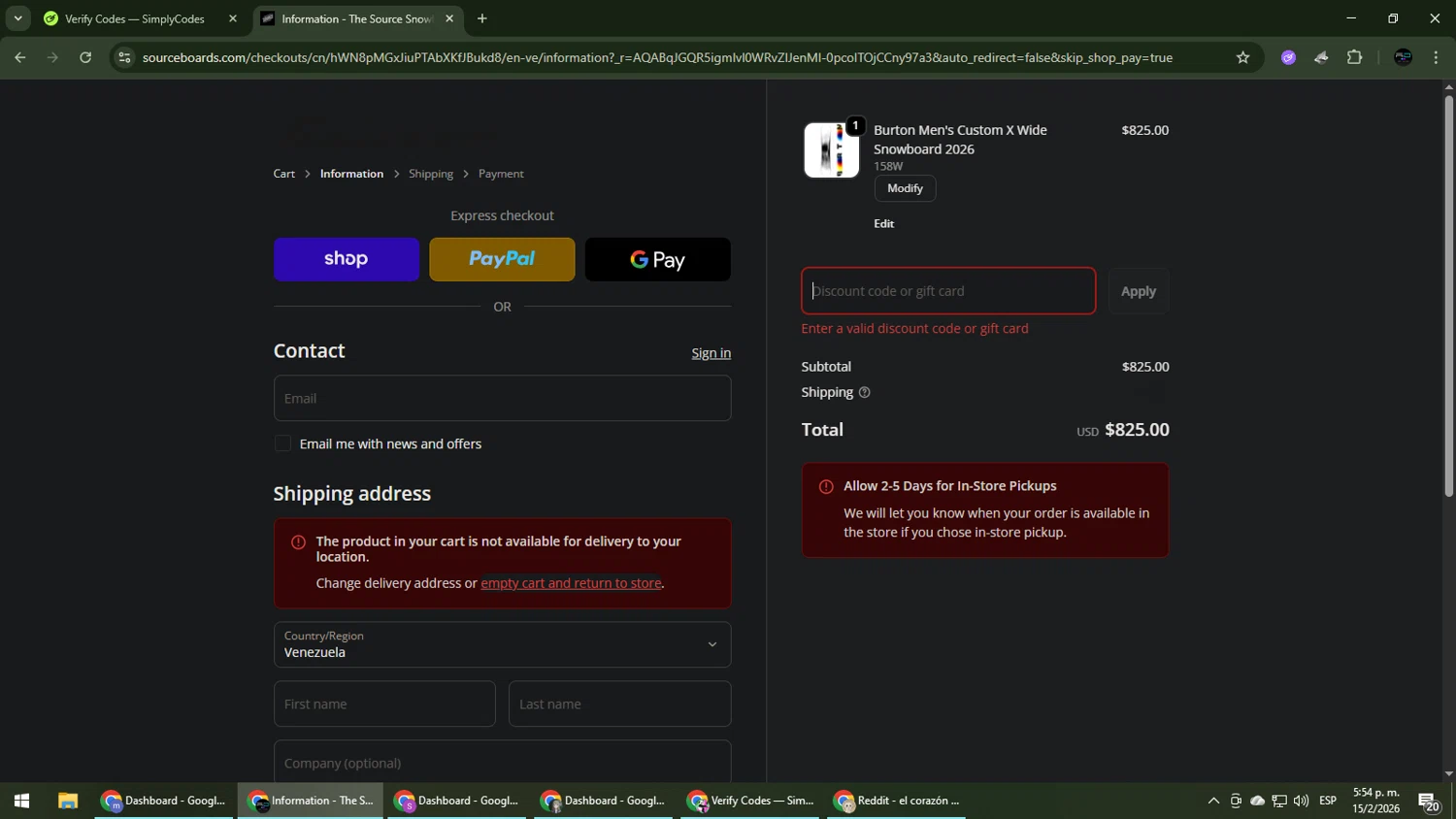Click the Apply discount button

(1139, 291)
